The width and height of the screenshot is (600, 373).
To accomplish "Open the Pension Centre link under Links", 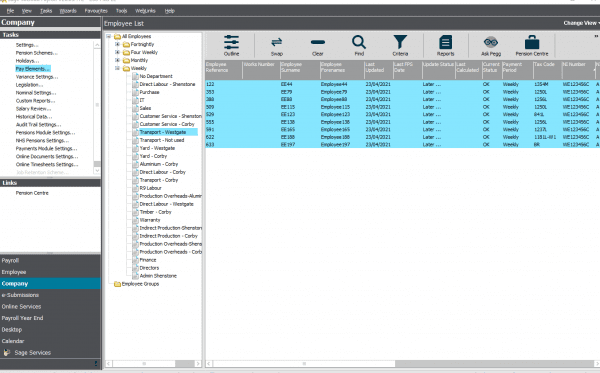I will [x=32, y=193].
